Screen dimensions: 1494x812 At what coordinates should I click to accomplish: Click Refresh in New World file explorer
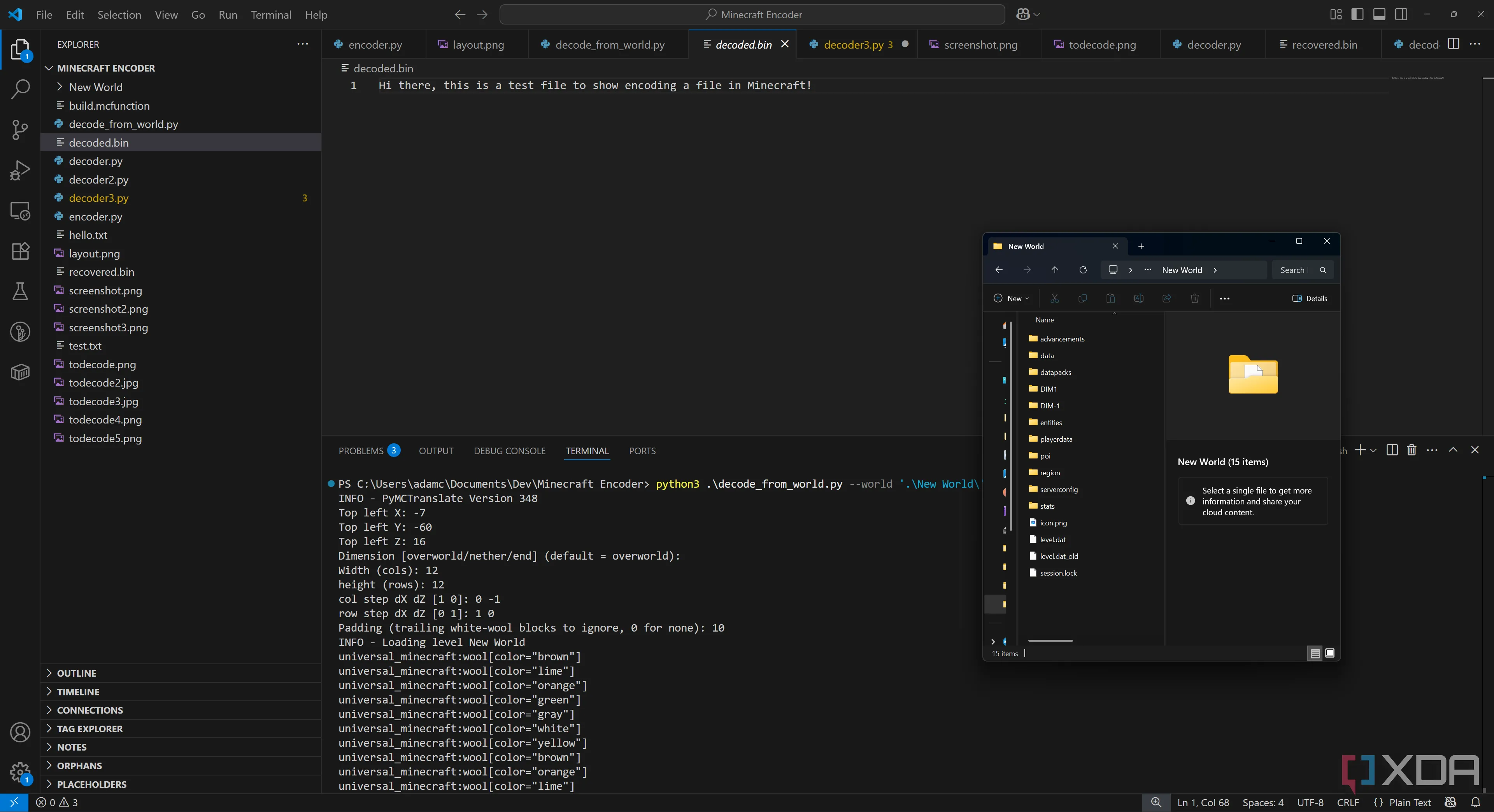(1083, 270)
